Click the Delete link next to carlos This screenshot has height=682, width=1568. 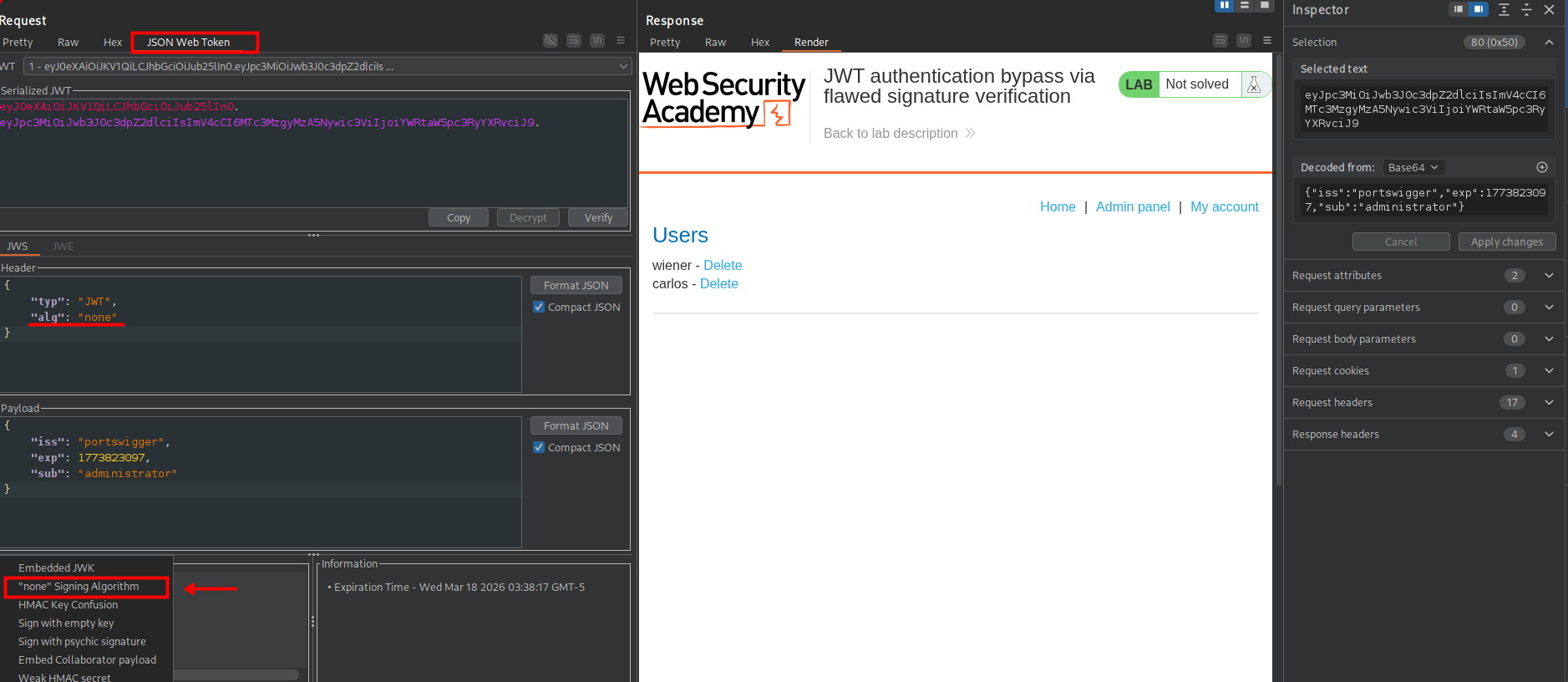(718, 284)
